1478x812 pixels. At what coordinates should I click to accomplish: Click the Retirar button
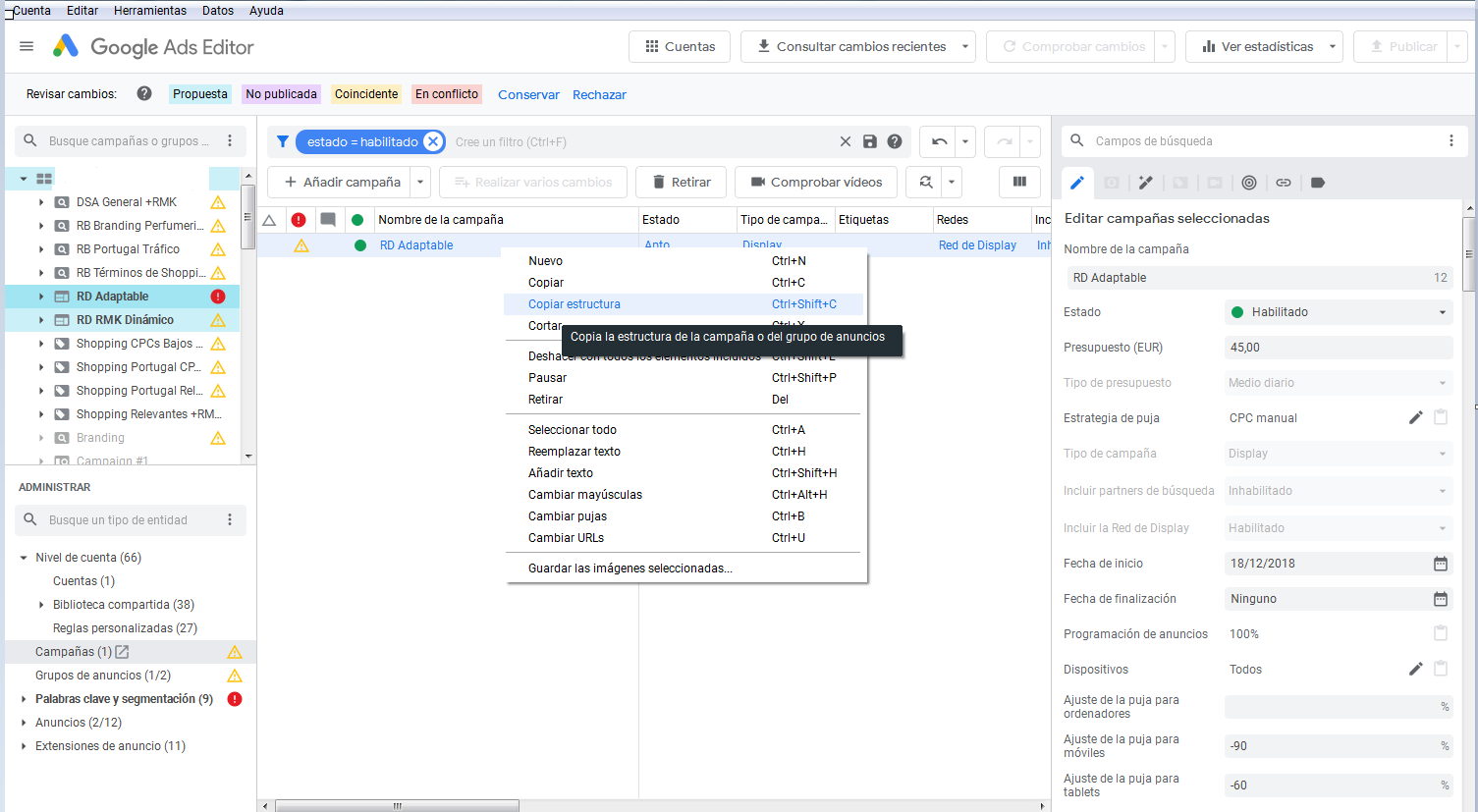(681, 182)
